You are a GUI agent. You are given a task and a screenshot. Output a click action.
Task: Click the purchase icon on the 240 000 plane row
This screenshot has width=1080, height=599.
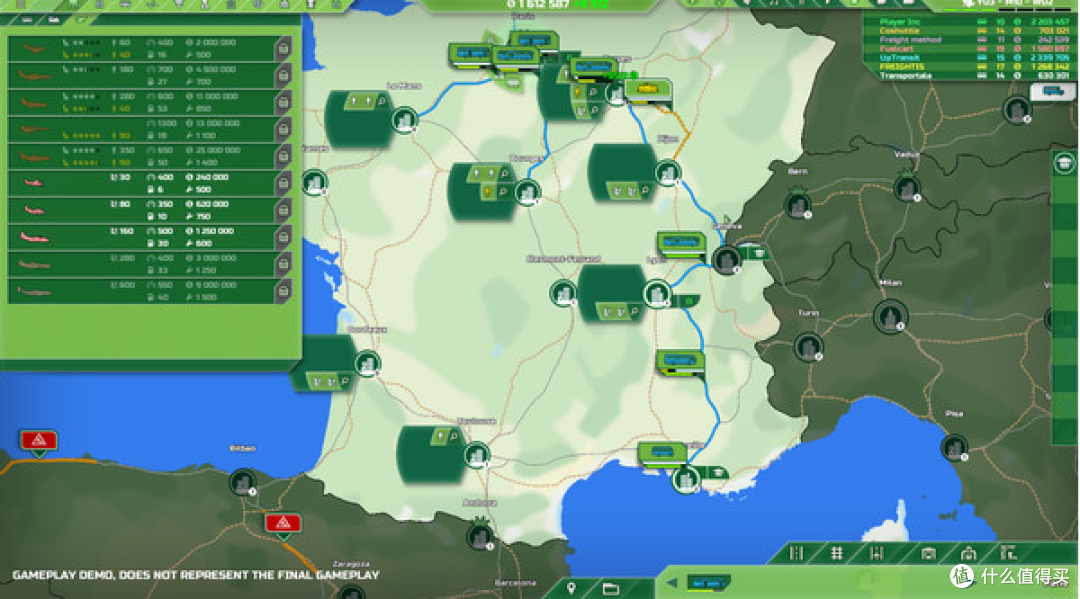tap(283, 184)
